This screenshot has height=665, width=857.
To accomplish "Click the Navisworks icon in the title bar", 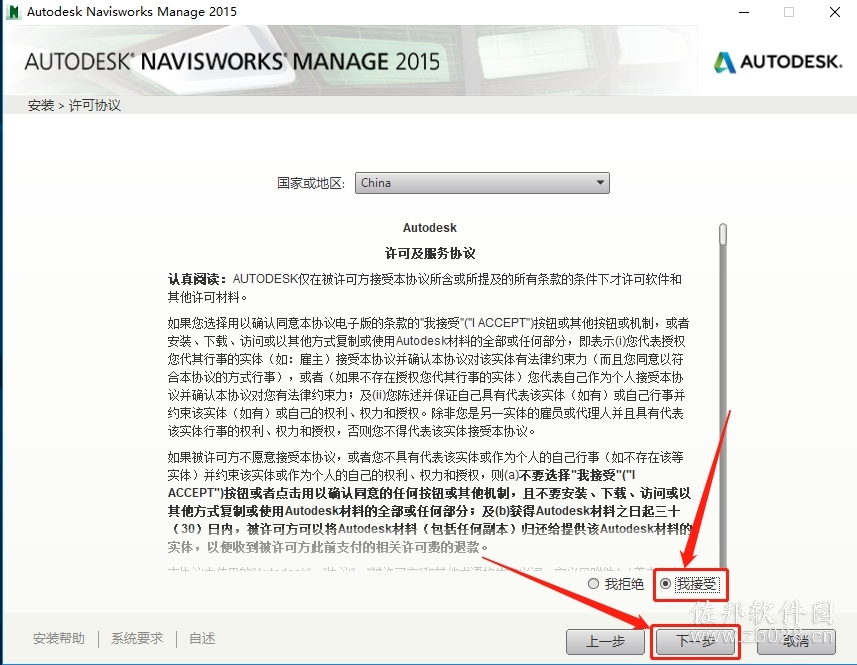I will 13,11.
